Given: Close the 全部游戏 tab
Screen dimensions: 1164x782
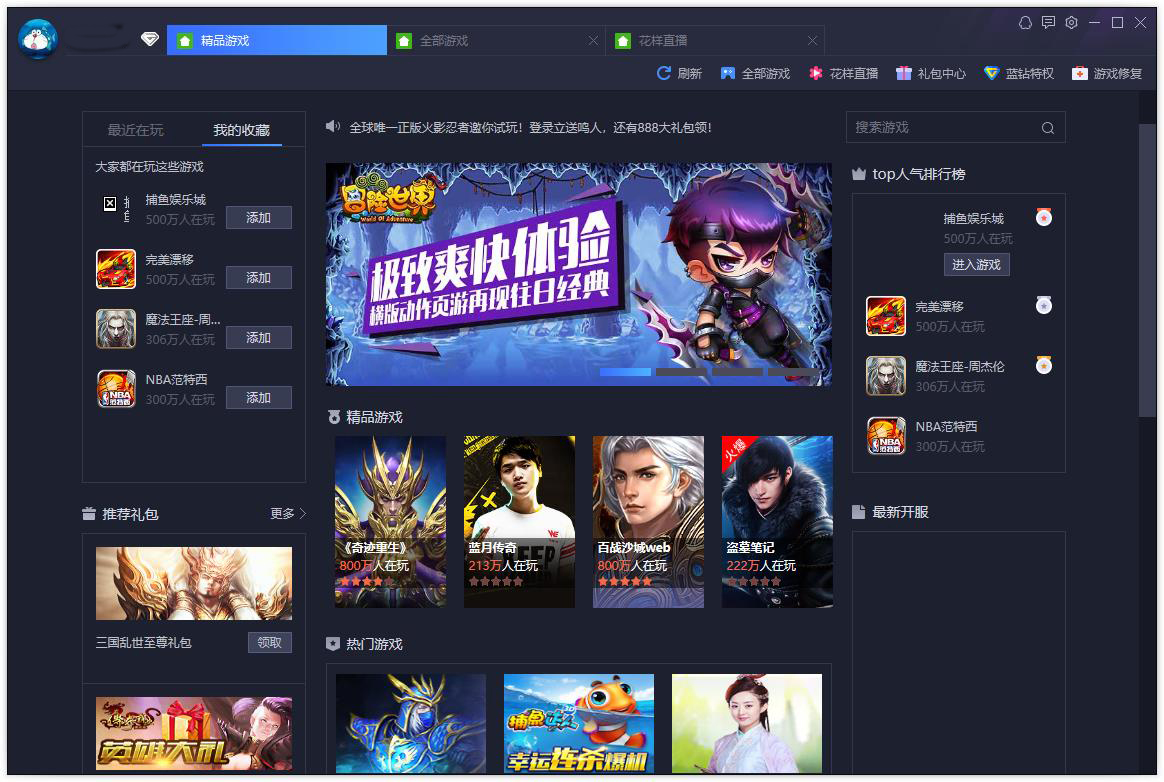Looking at the screenshot, I should click(593, 41).
